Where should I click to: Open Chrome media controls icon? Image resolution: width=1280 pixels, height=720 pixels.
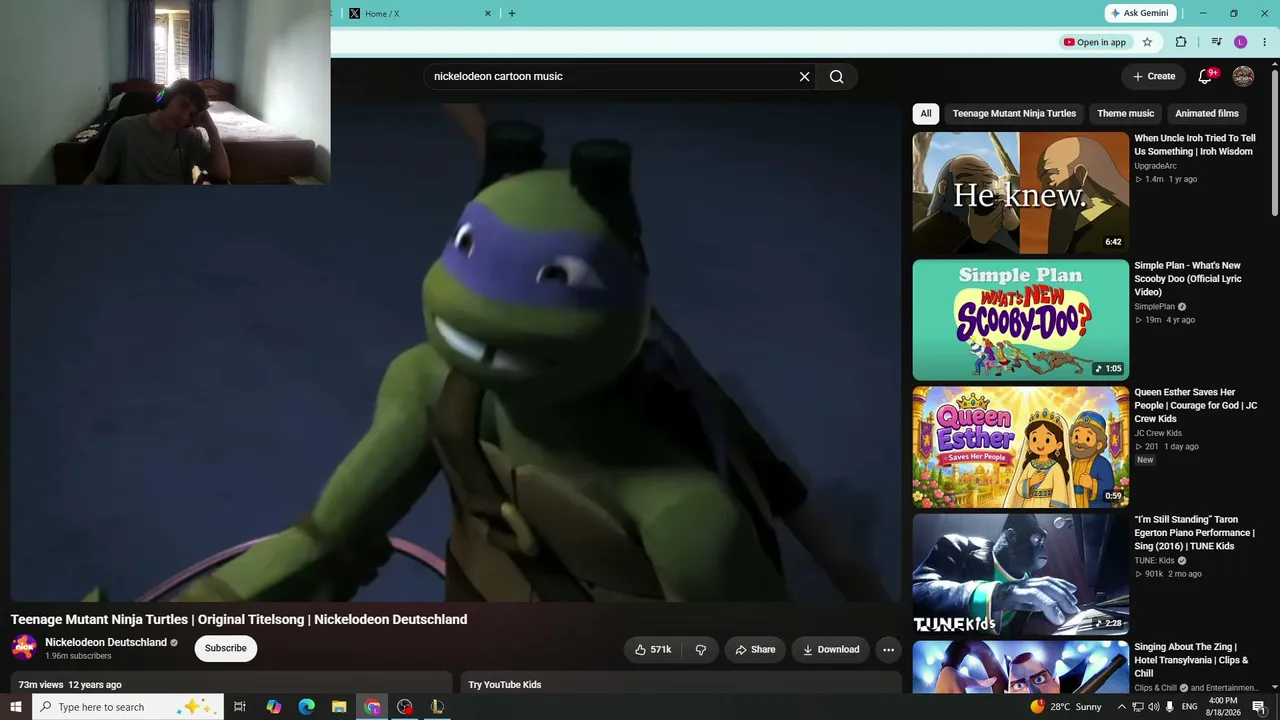pos(1216,42)
